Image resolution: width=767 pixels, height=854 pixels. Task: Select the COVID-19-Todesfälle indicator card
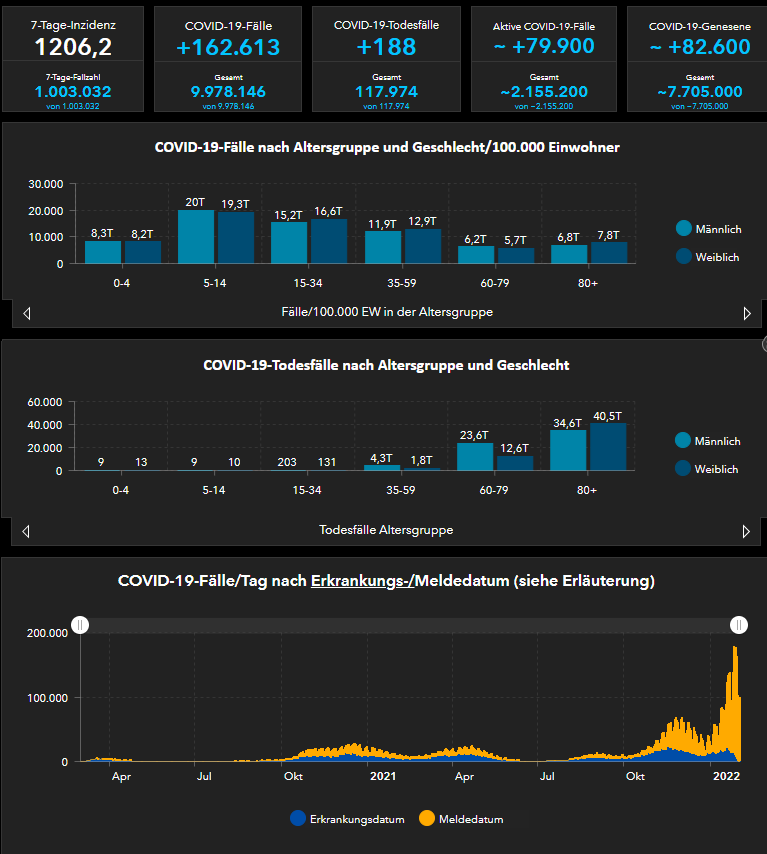[386, 59]
